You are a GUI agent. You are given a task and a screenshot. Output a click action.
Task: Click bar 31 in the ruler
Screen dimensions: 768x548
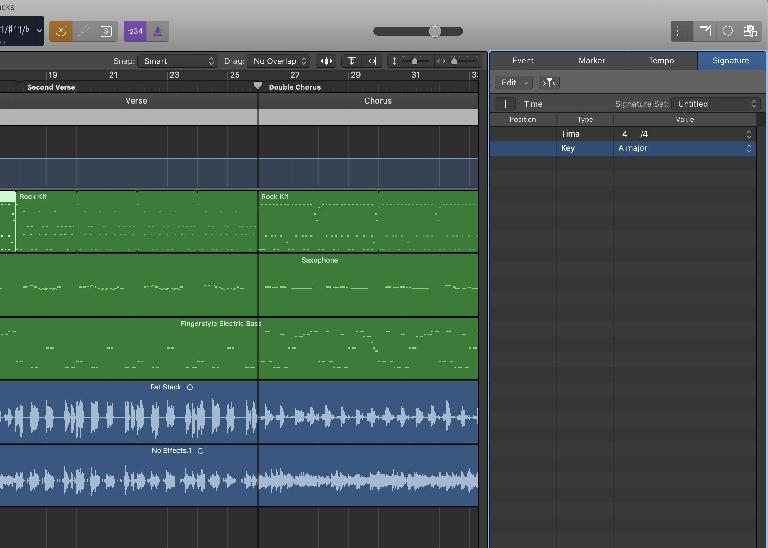coord(415,75)
